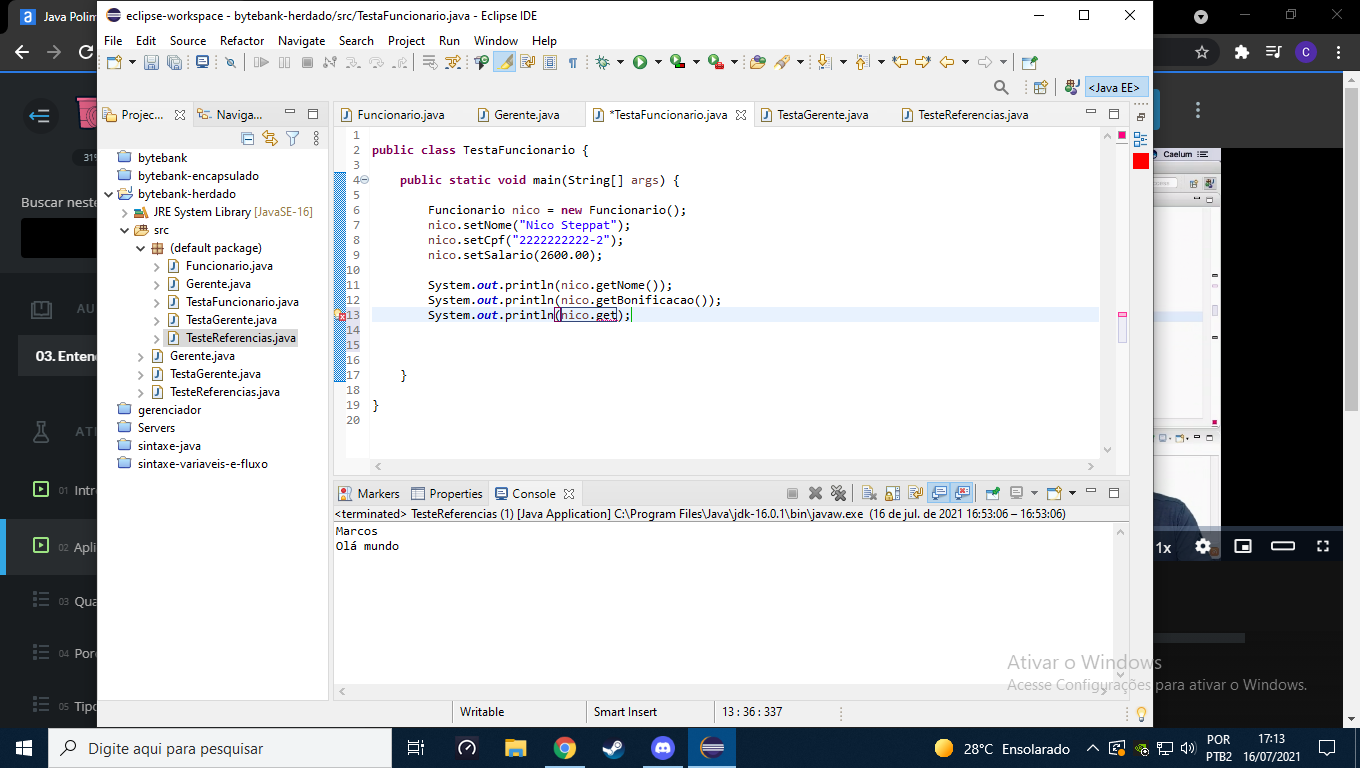Open the Run button dropdown arrow
This screenshot has width=1360, height=768.
[x=658, y=62]
